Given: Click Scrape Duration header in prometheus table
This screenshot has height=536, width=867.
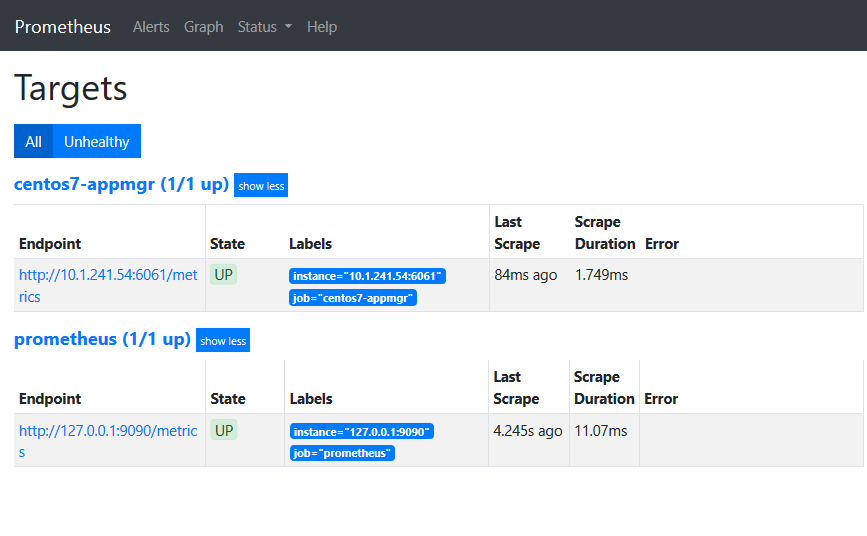Looking at the screenshot, I should click(604, 388).
